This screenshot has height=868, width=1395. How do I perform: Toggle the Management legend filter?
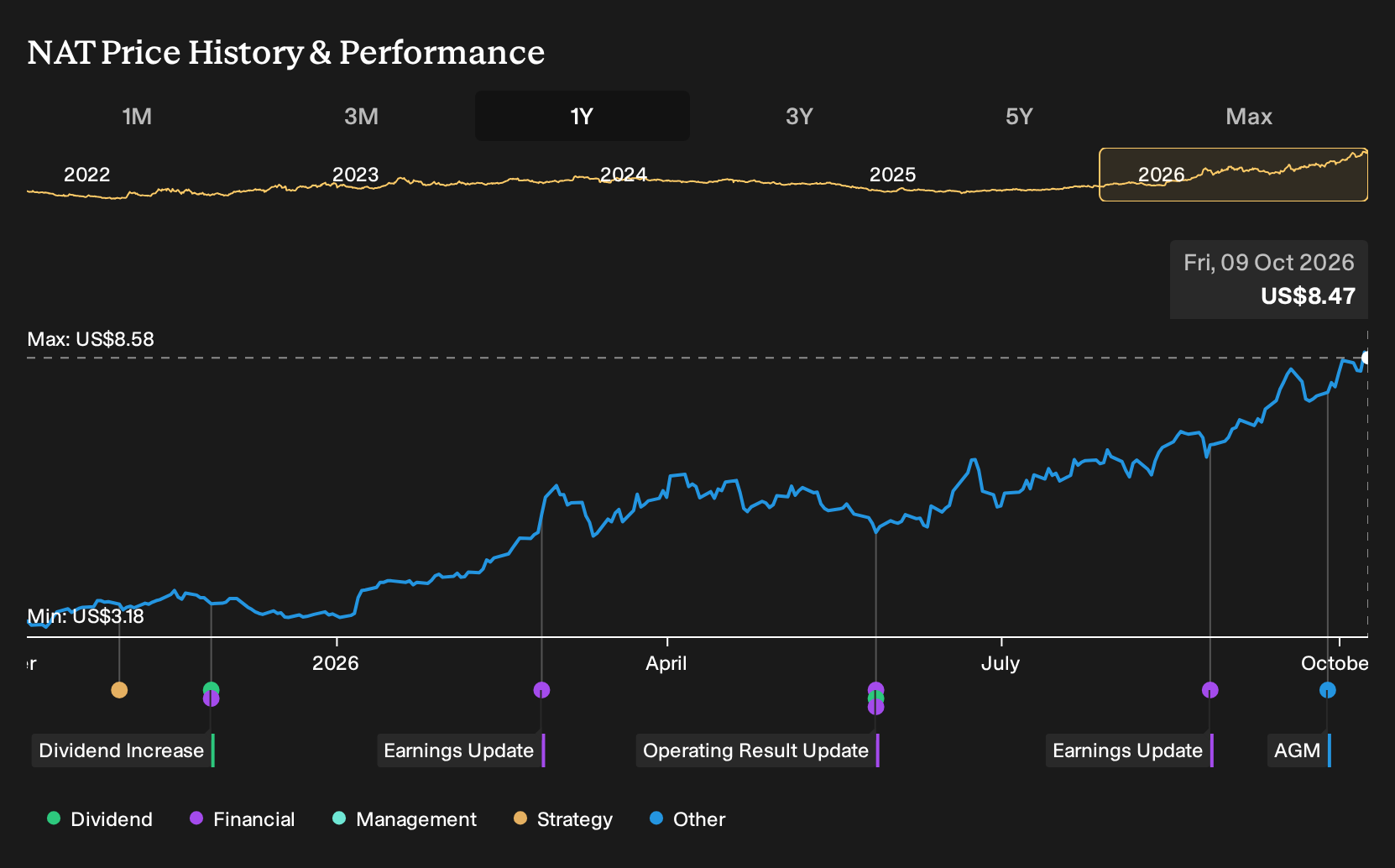(405, 819)
